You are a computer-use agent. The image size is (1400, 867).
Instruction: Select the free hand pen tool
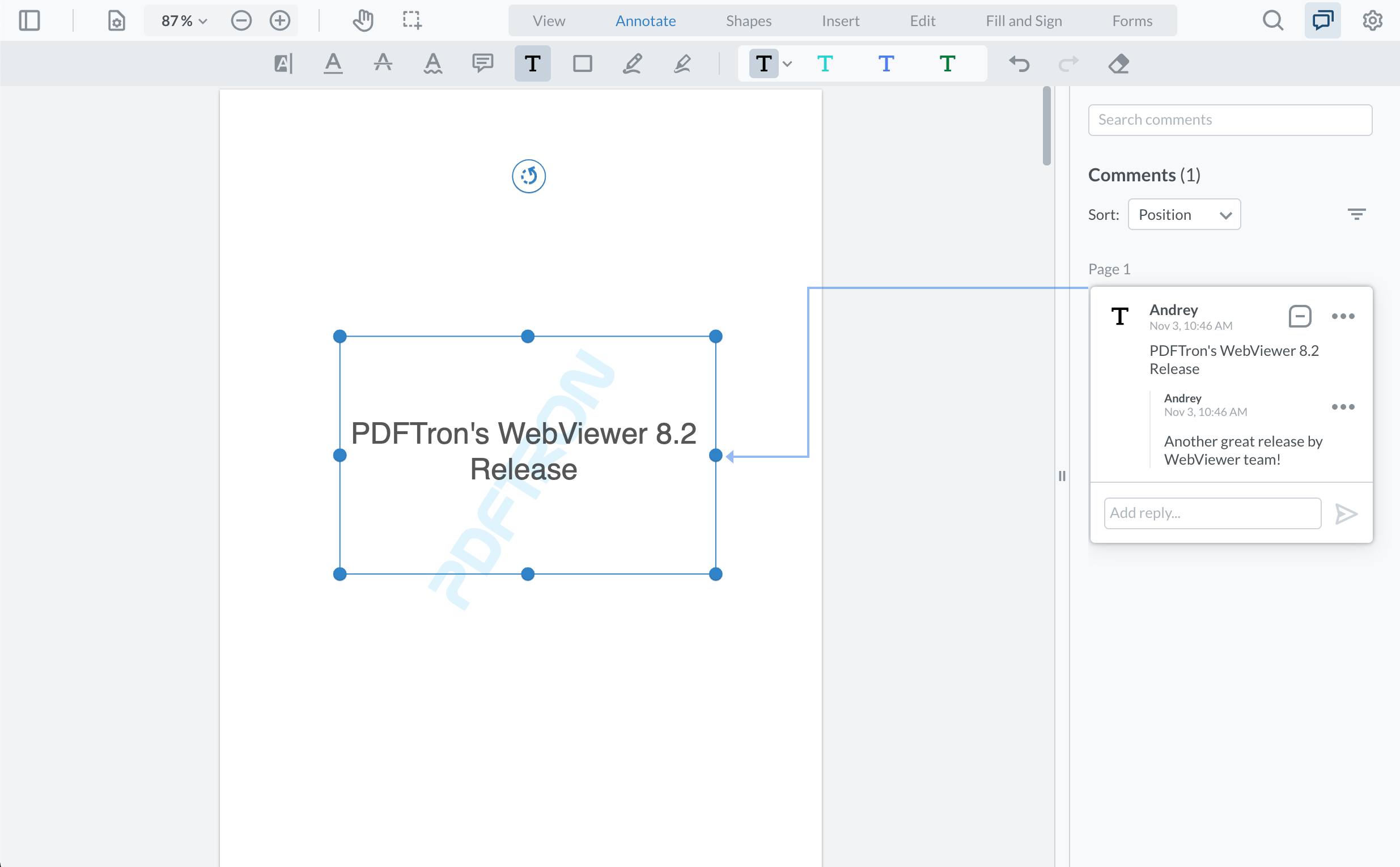point(632,63)
